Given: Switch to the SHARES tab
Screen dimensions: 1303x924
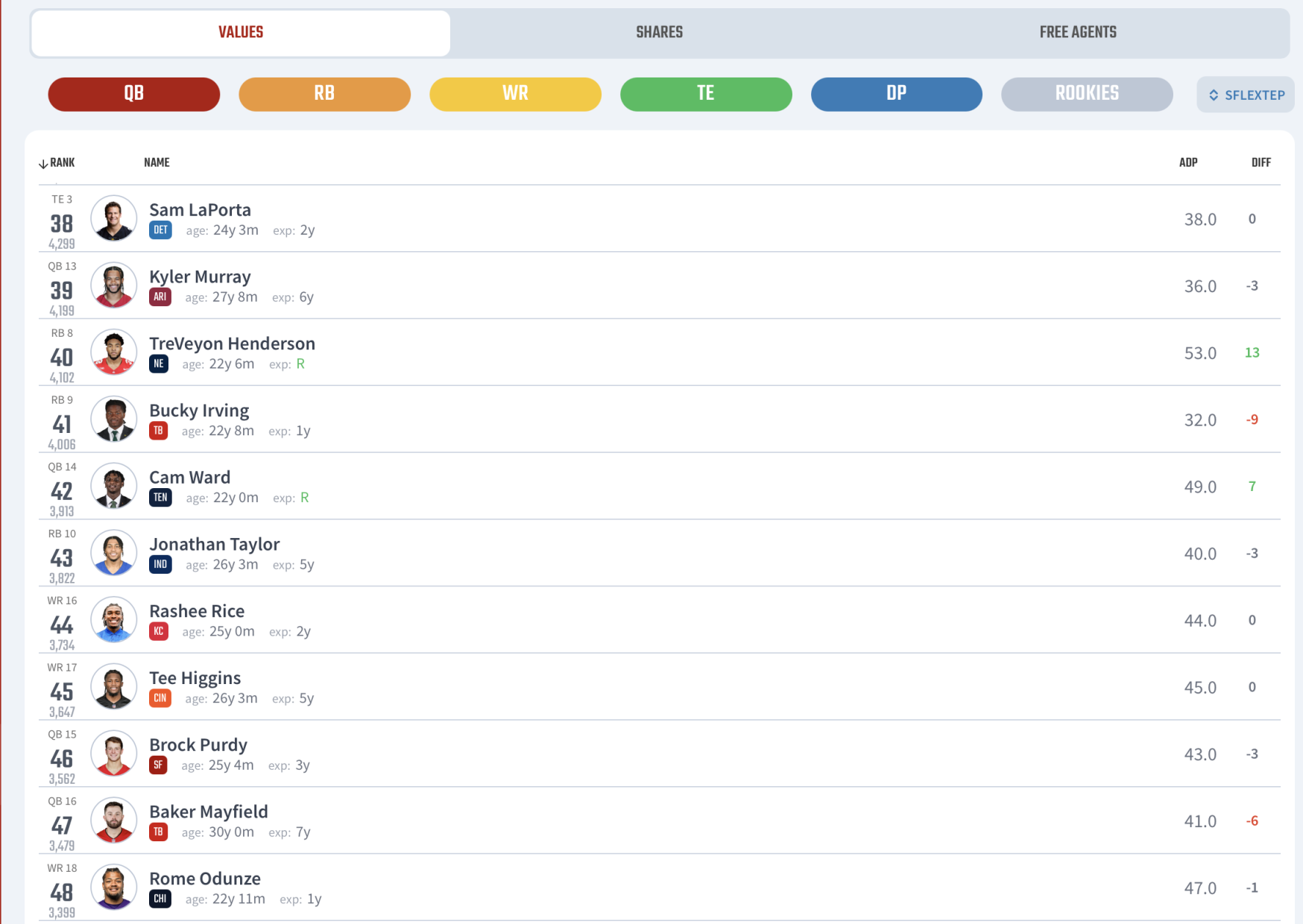Looking at the screenshot, I should point(660,33).
